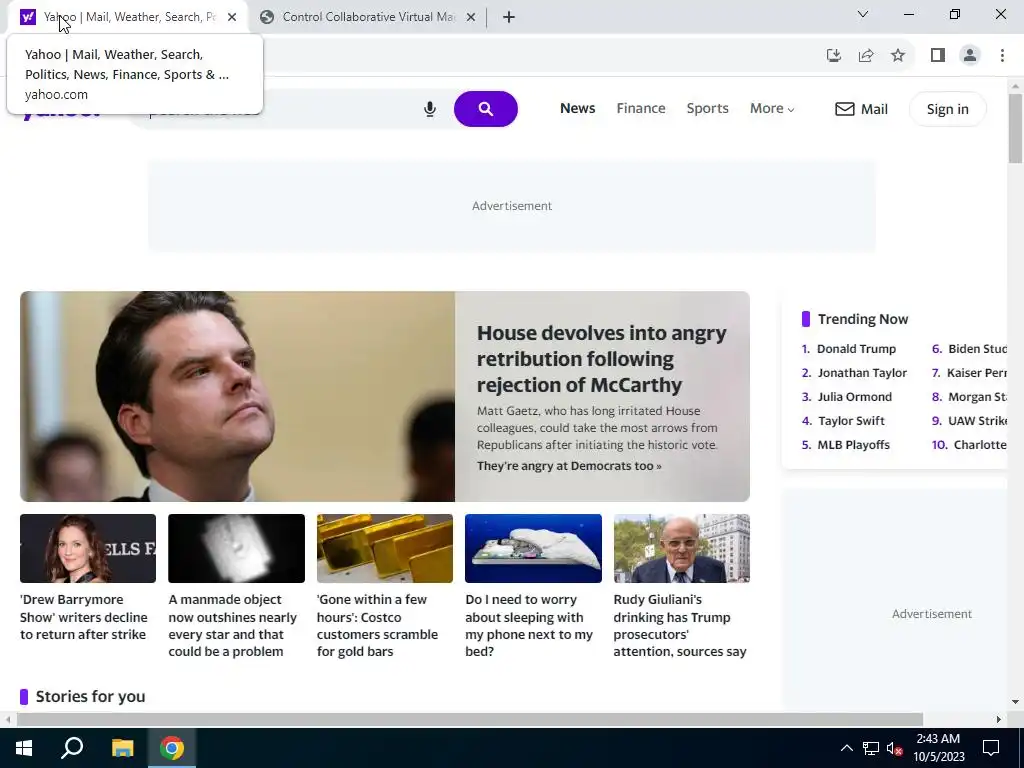The width and height of the screenshot is (1024, 768).
Task: Read the sleeping with phone story
Action: [529, 625]
